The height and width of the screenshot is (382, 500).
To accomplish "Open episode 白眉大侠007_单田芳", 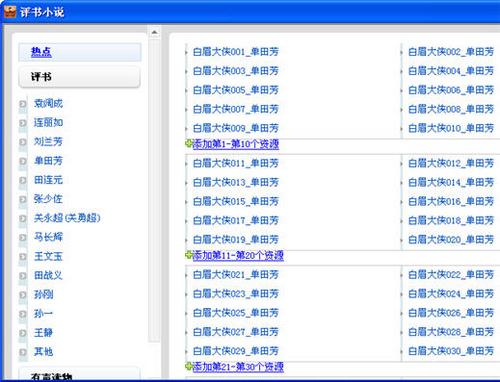I will click(236, 109).
